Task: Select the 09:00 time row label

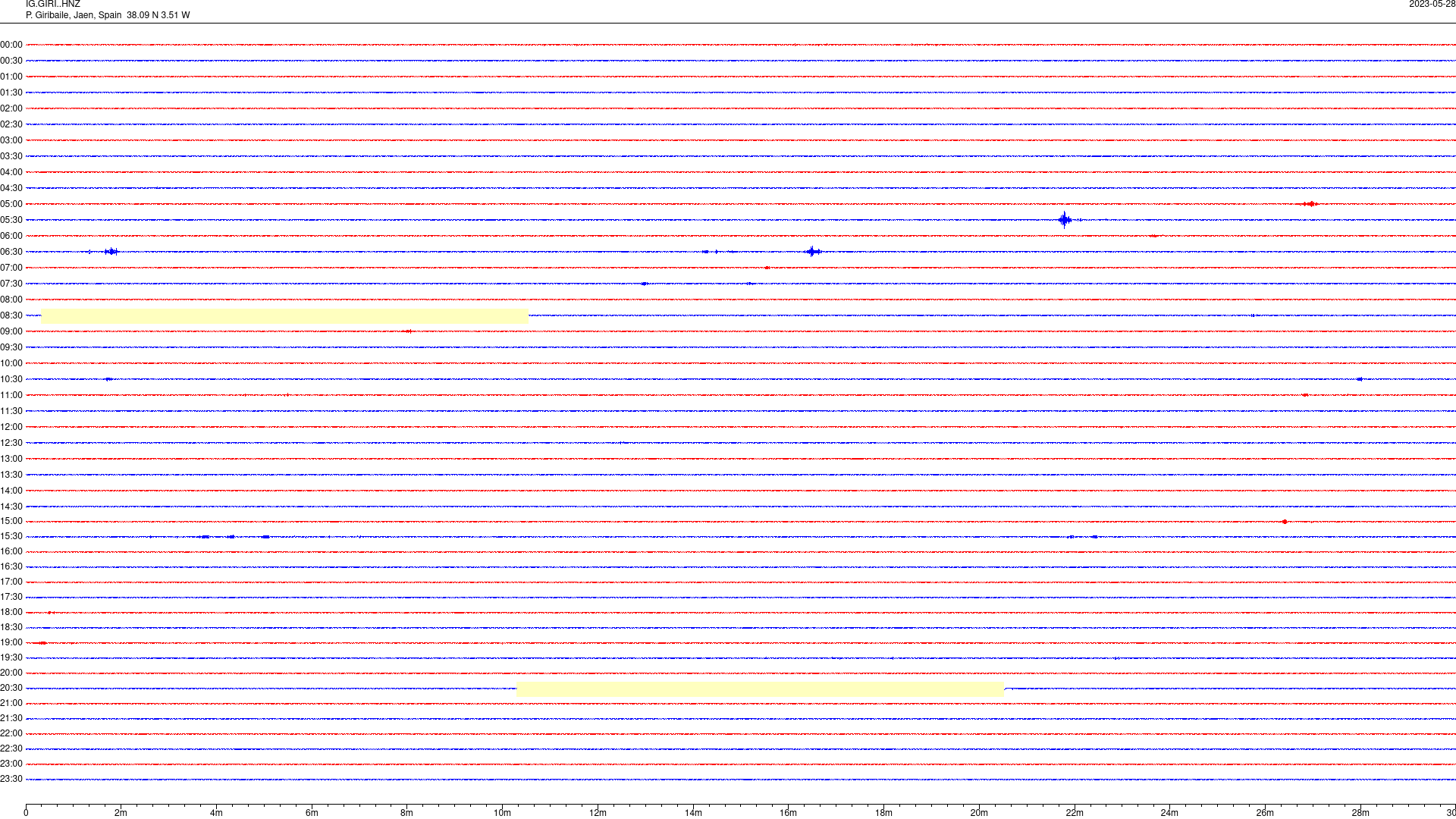Action: pos(11,331)
